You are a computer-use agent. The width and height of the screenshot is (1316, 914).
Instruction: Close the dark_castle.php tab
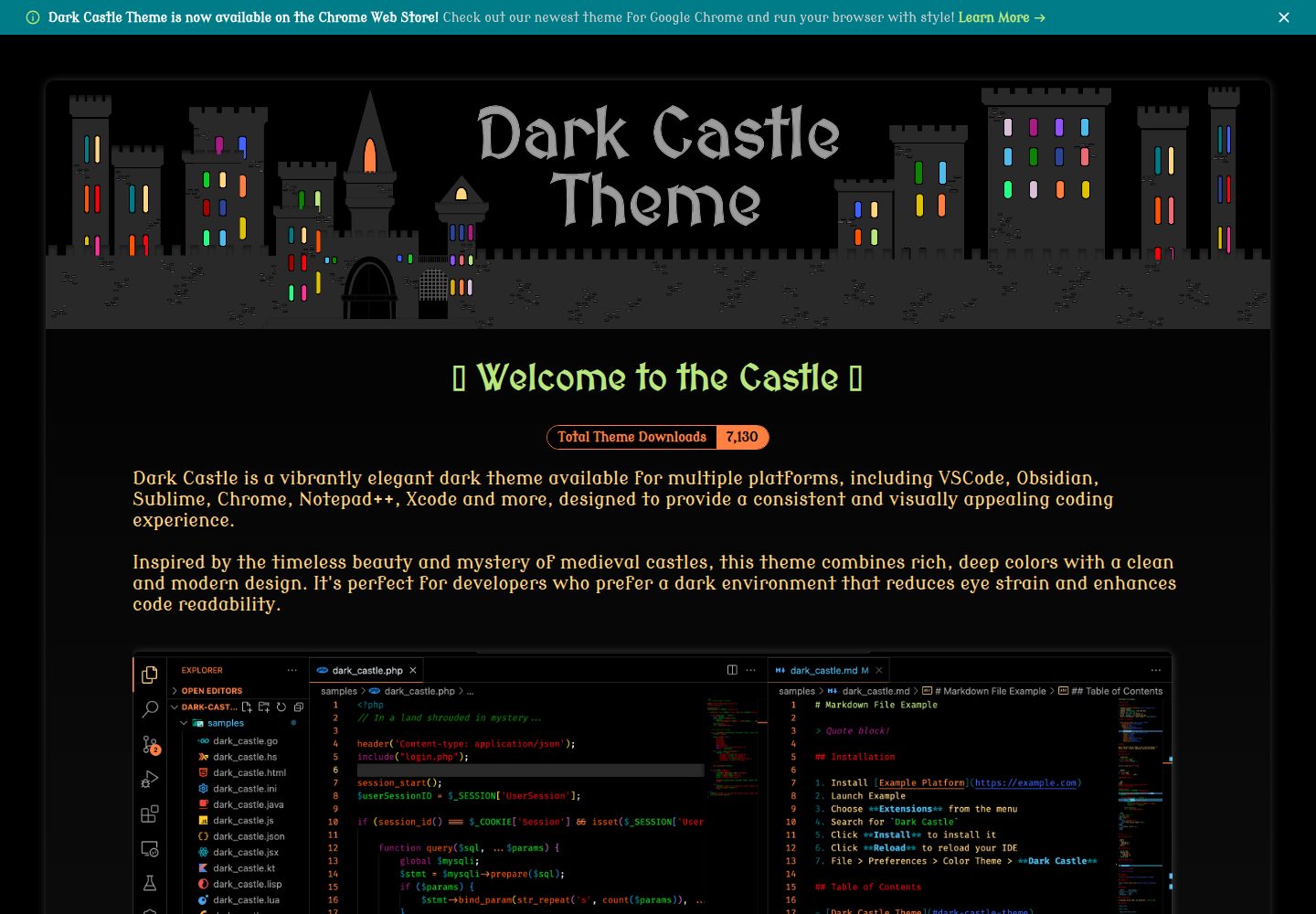coord(412,670)
